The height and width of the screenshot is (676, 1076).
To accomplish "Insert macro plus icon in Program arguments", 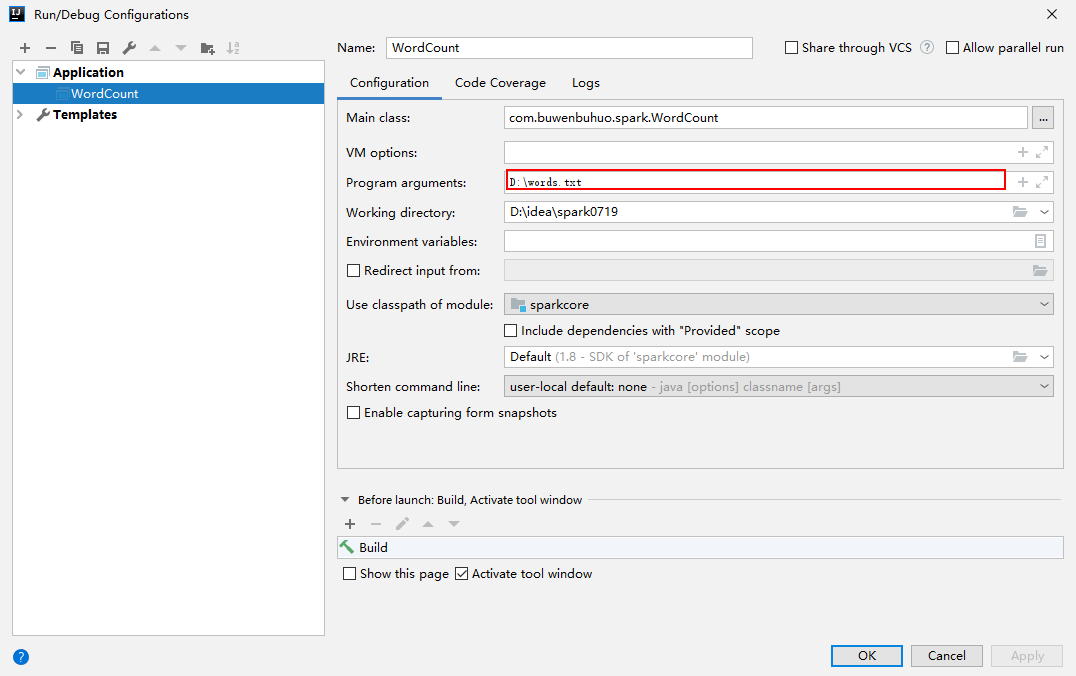I will (1022, 182).
